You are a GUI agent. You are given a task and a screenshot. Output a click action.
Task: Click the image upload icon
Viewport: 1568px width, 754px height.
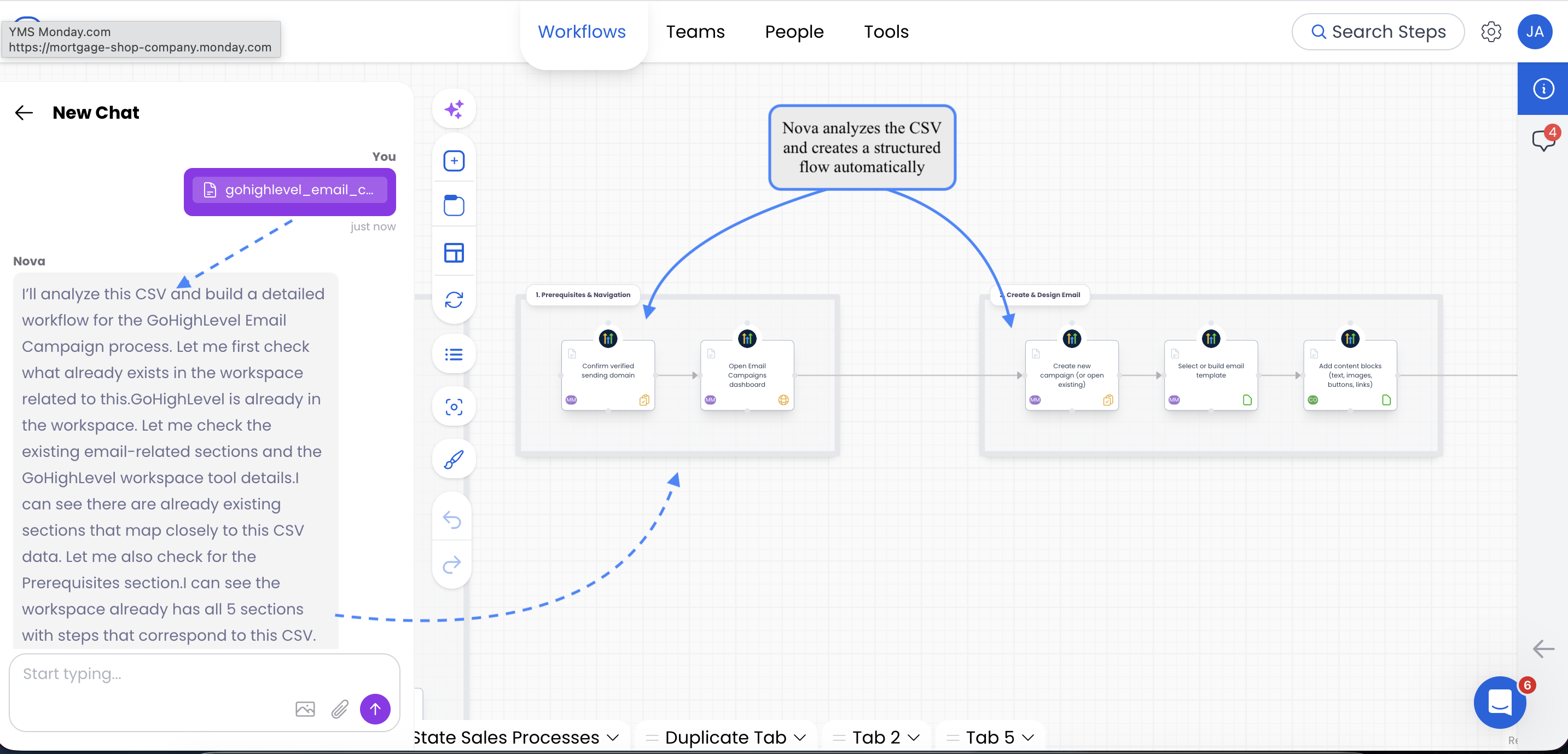pyautogui.click(x=305, y=709)
